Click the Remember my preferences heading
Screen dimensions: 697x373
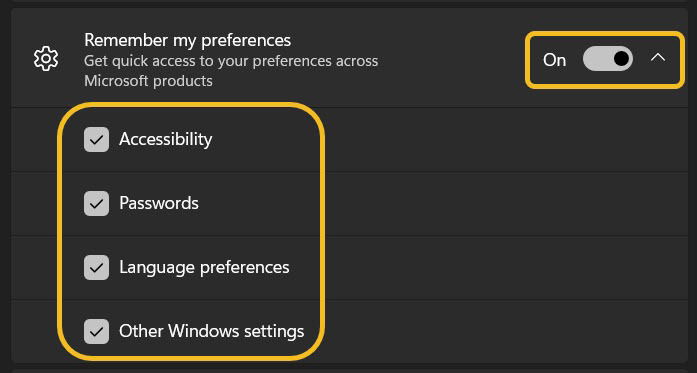(x=188, y=40)
